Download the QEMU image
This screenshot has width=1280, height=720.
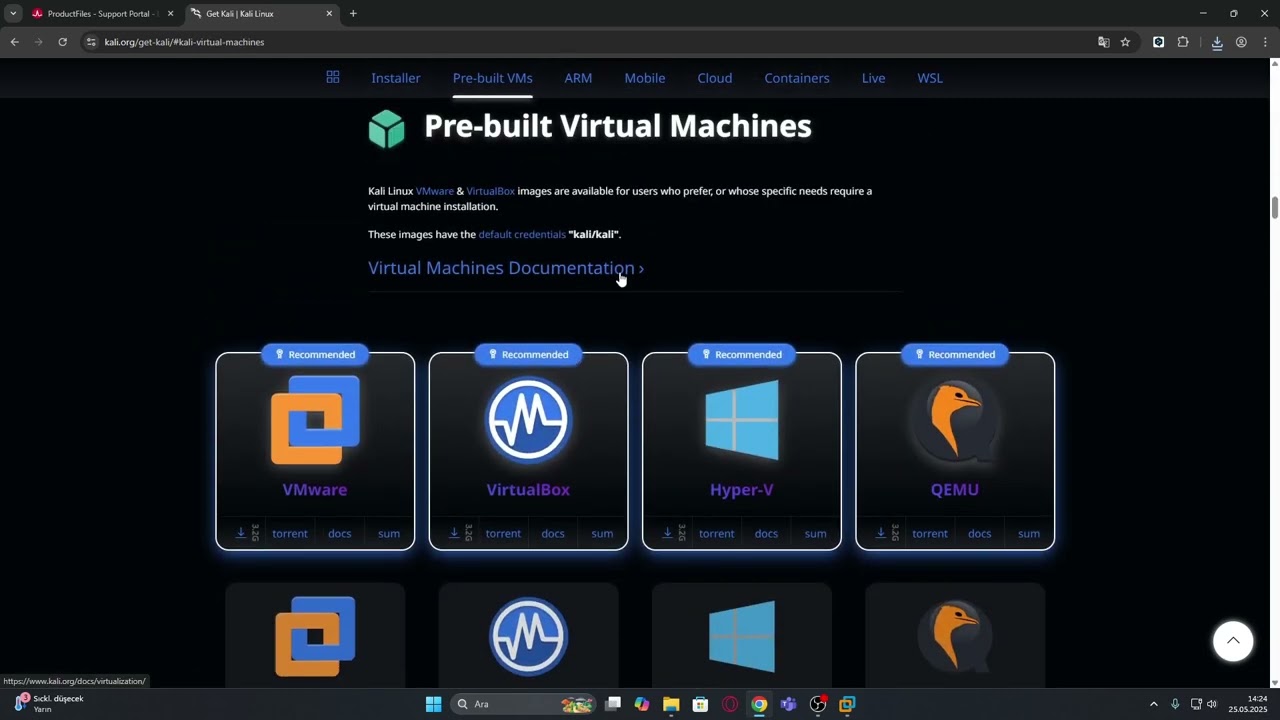881,533
